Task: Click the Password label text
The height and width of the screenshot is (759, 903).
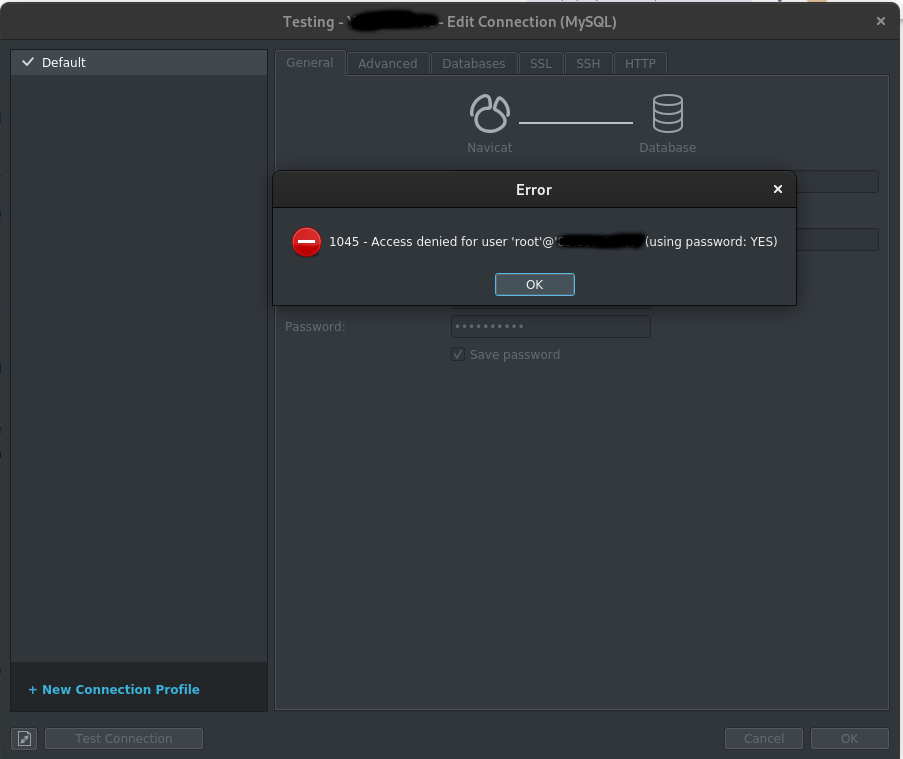Action: (x=315, y=327)
